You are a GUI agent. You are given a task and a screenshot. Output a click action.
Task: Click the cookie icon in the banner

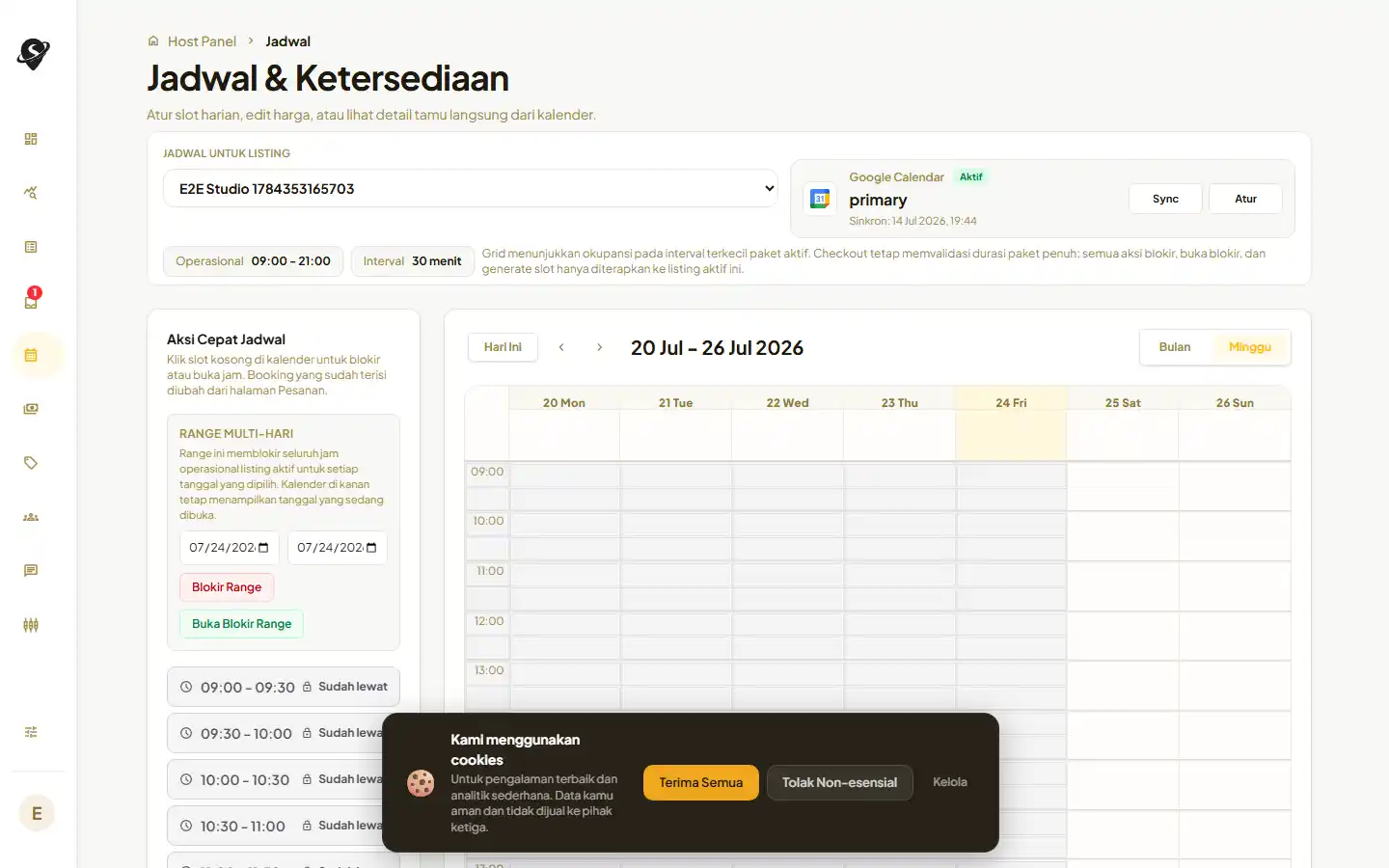tap(421, 783)
